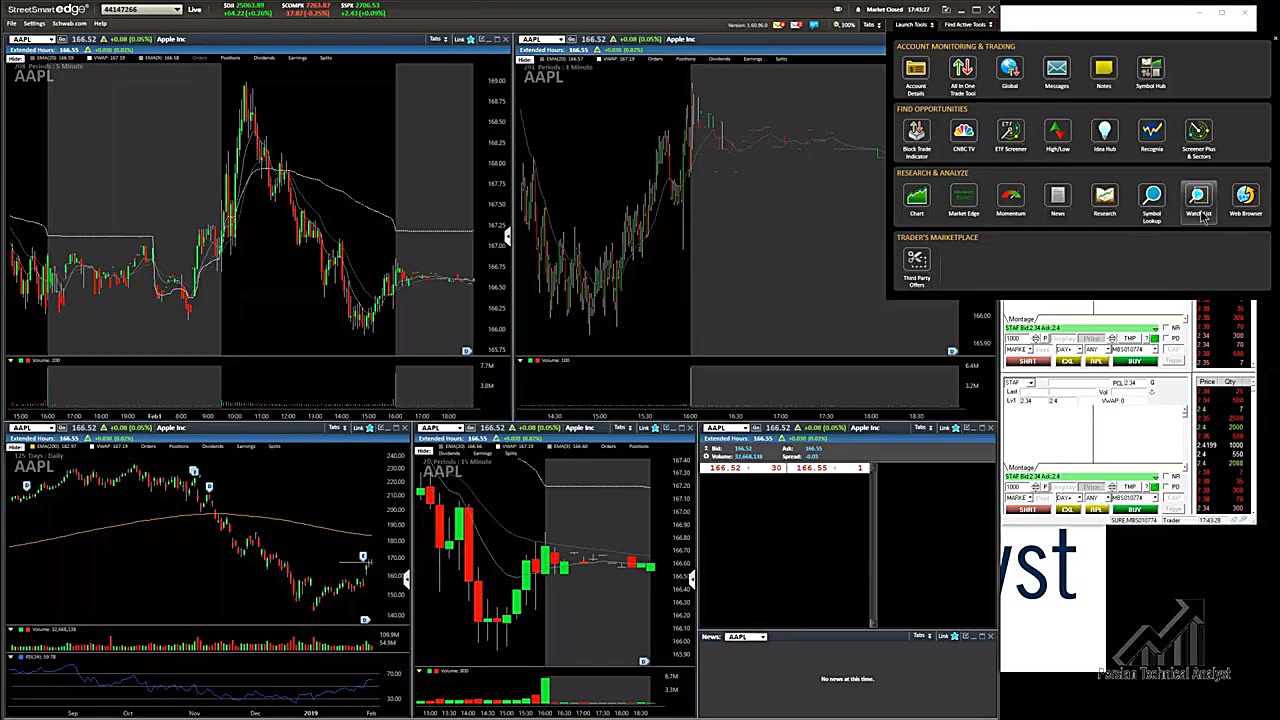The height and width of the screenshot is (720, 1280).
Task: Open the All In One Trade Tool
Action: (962, 75)
